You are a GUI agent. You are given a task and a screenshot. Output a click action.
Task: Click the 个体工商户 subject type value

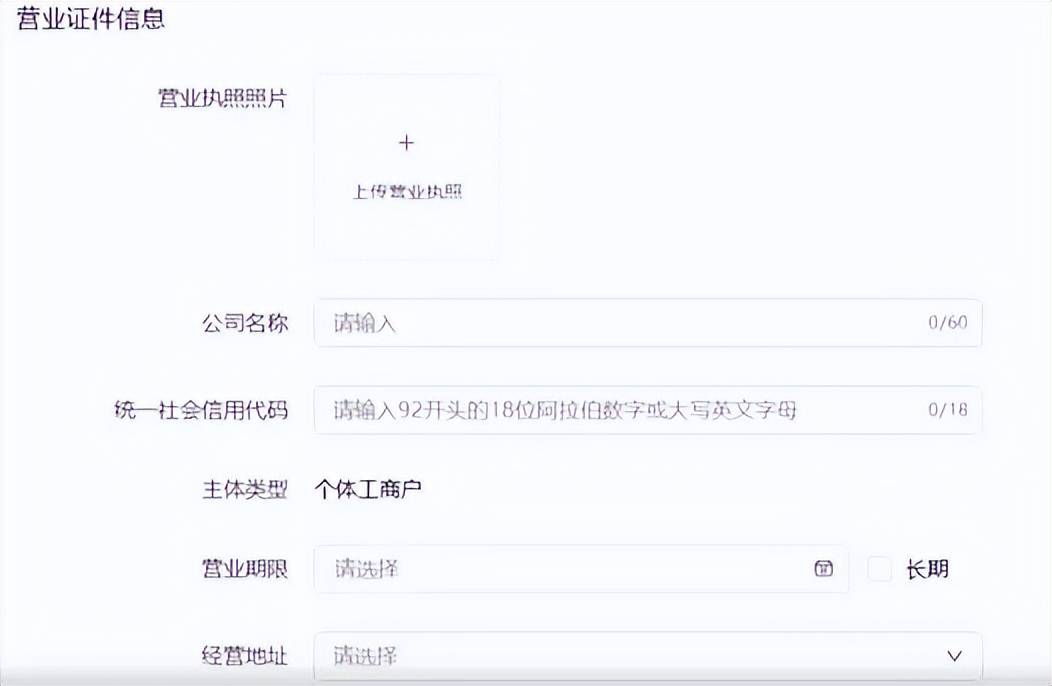pos(370,490)
